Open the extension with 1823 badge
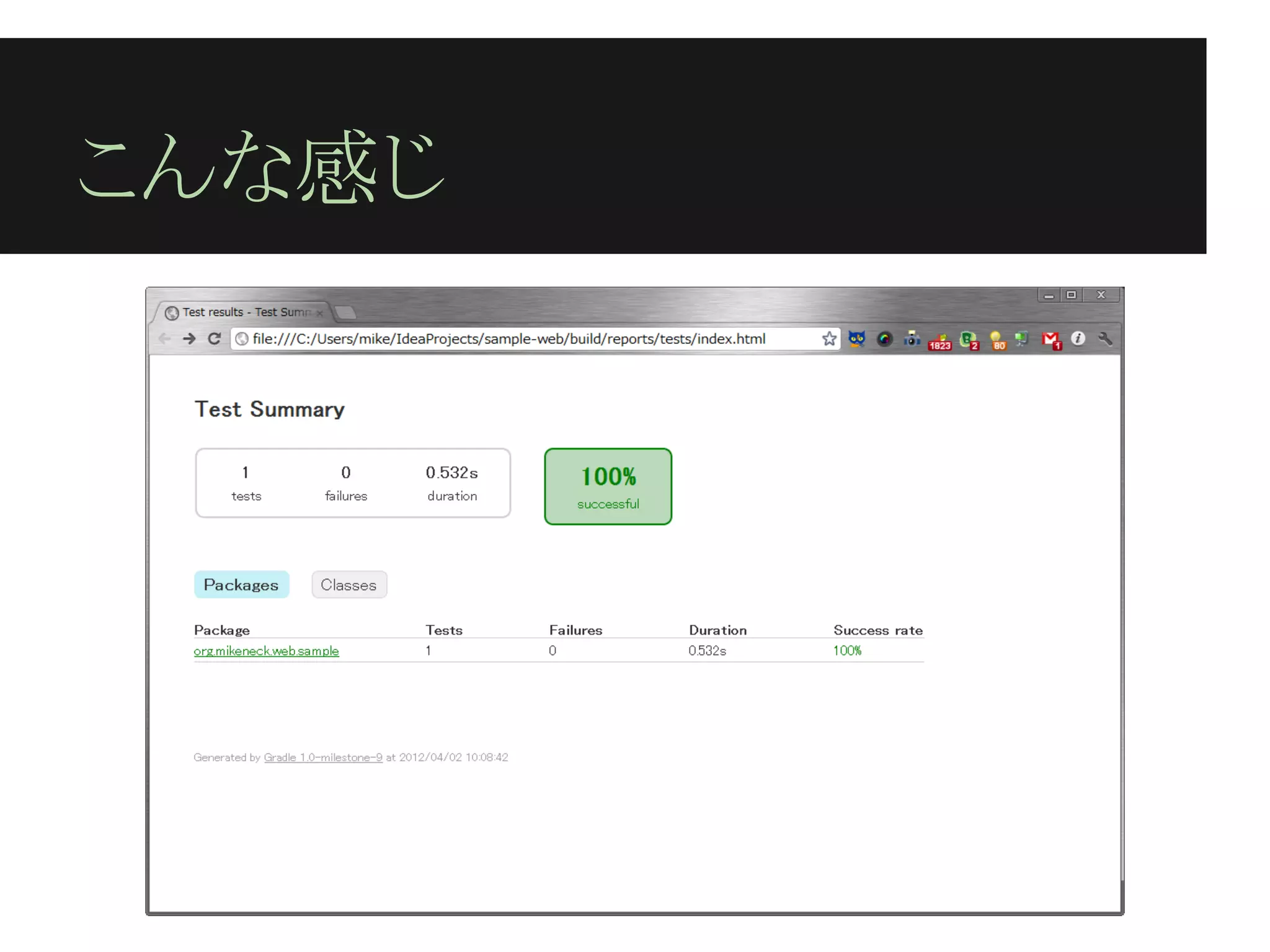Image resolution: width=1270 pixels, height=952 pixels. tap(939, 341)
